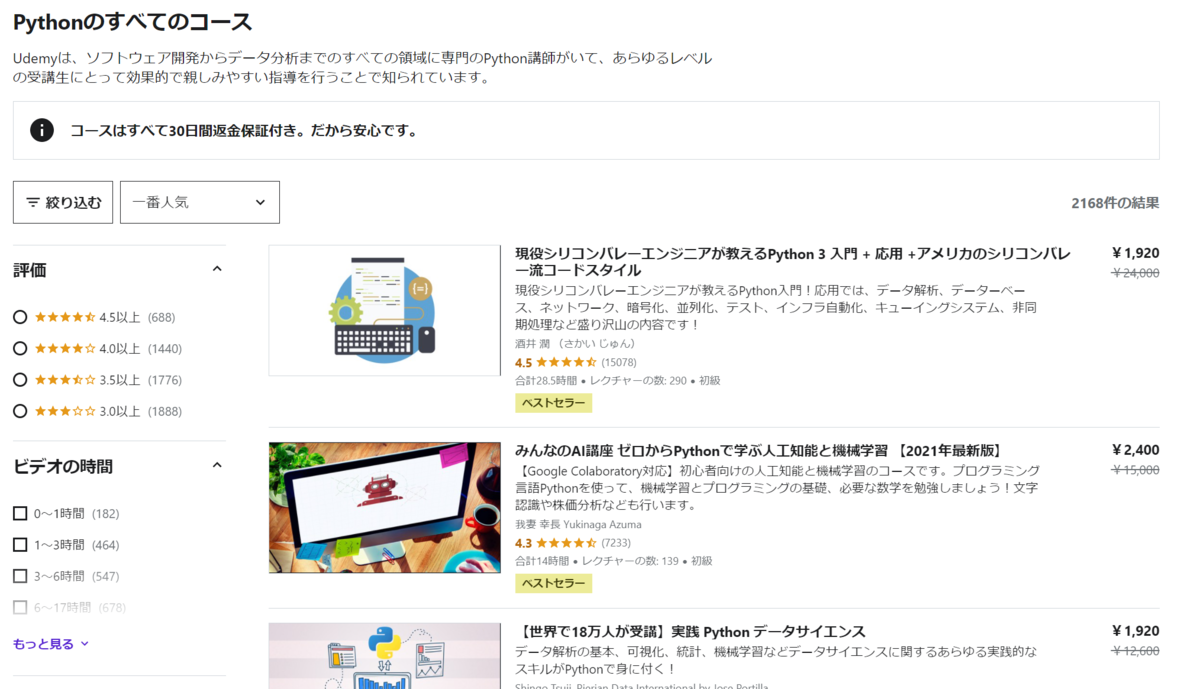Click instructor name 酒井 潤
The height and width of the screenshot is (689, 1200).
[x=575, y=343]
